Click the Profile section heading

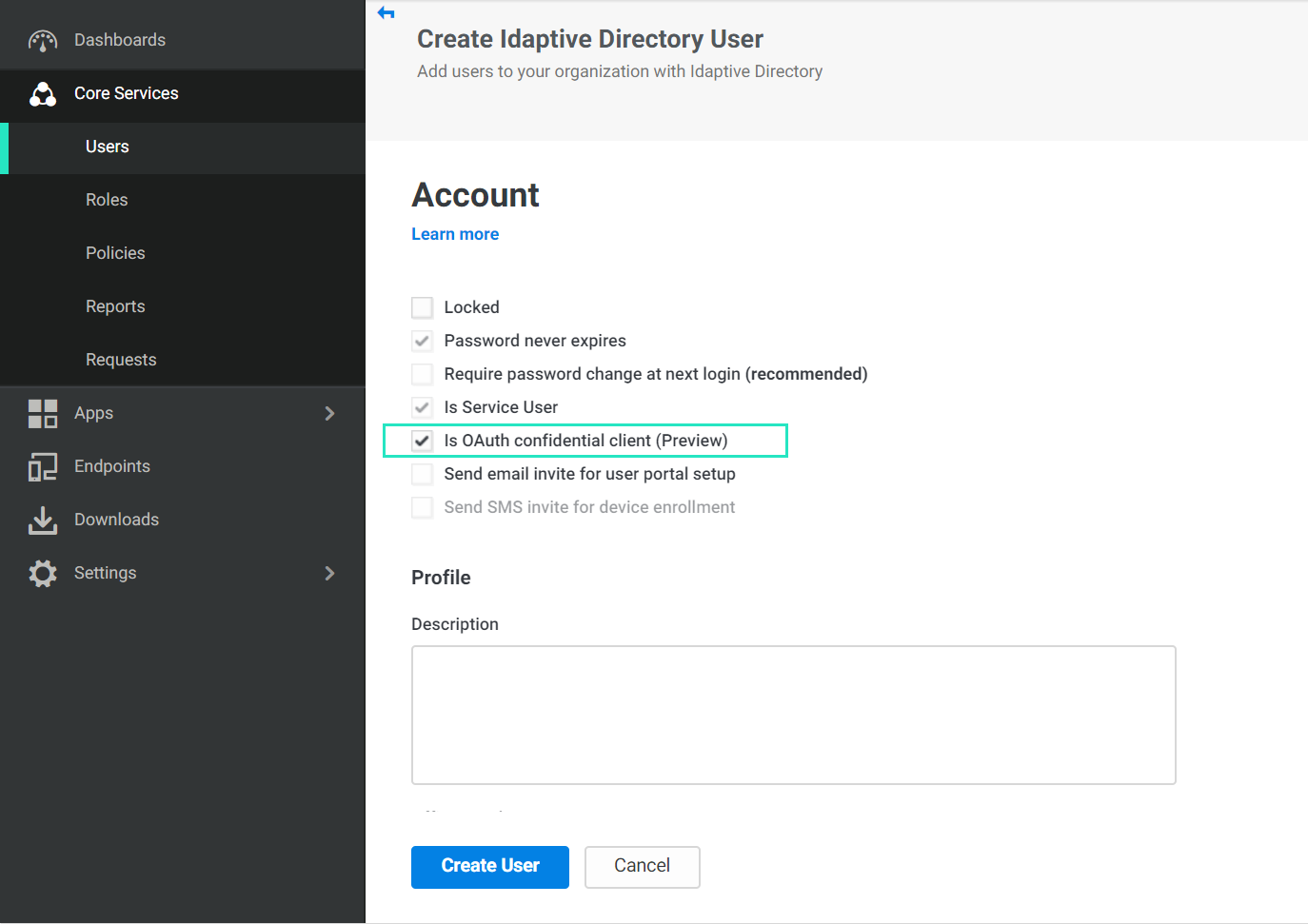point(441,578)
